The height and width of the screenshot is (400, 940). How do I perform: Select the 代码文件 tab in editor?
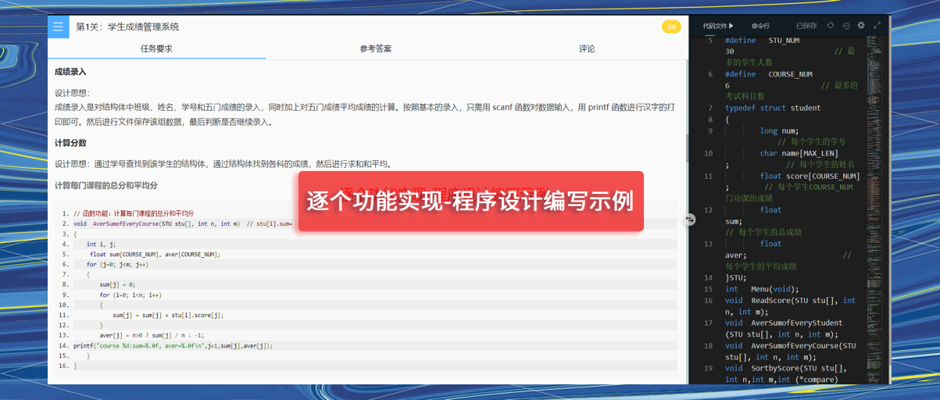coord(718,26)
